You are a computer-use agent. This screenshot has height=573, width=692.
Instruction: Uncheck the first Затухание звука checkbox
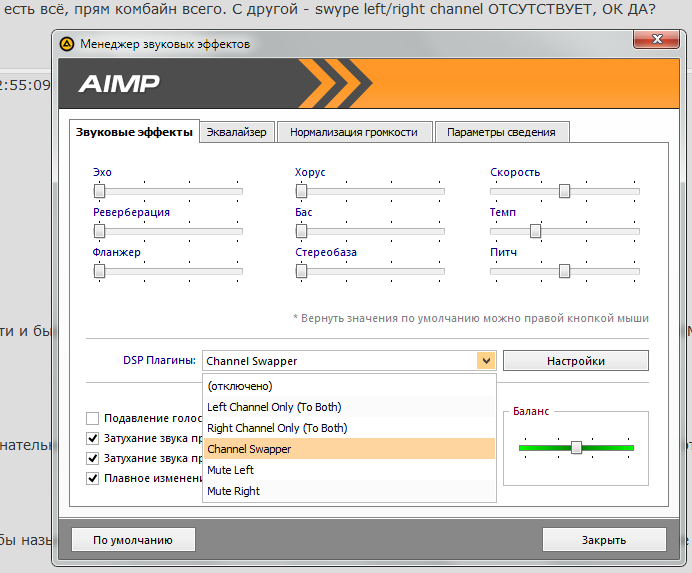point(92,438)
